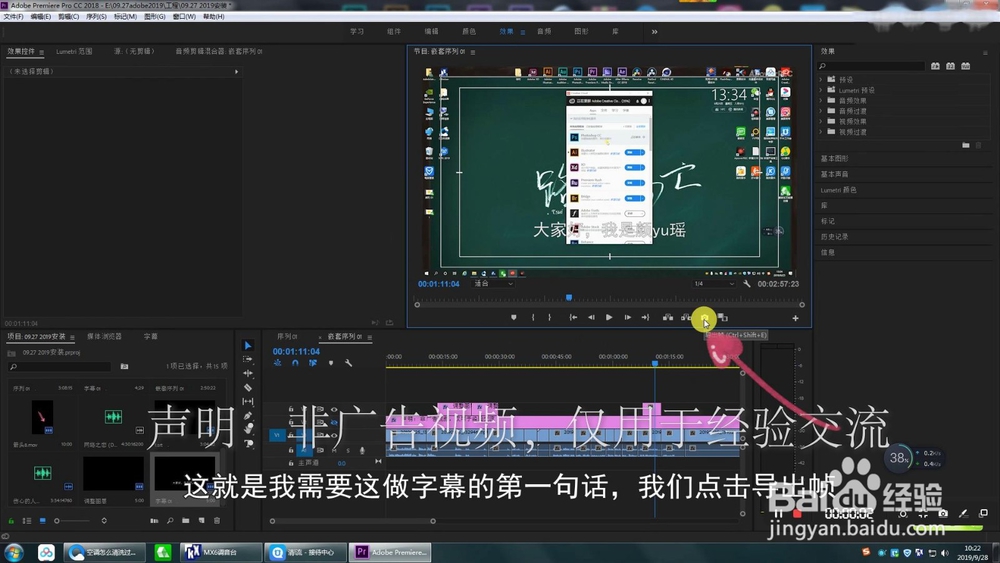
Task: Go to In point
Action: coord(573,318)
